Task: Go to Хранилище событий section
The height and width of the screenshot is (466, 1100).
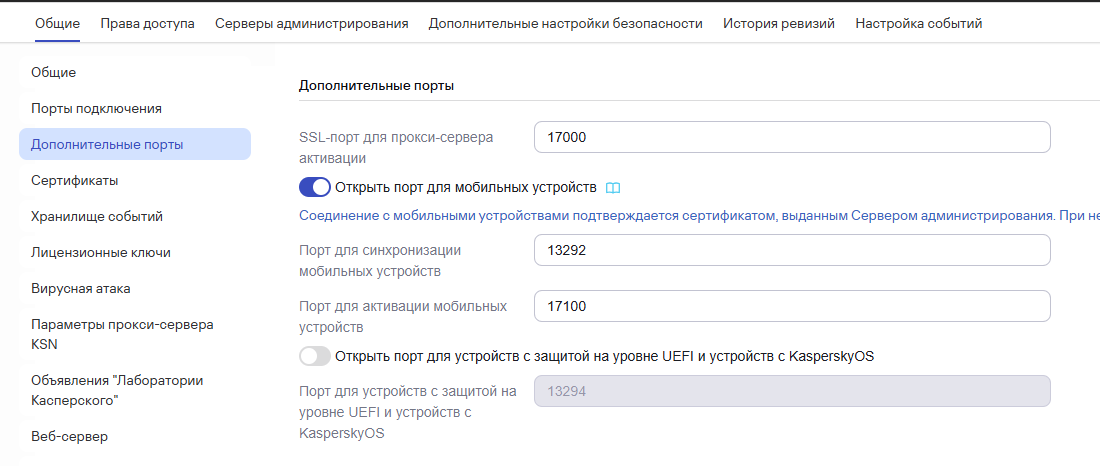Action: click(x=97, y=216)
